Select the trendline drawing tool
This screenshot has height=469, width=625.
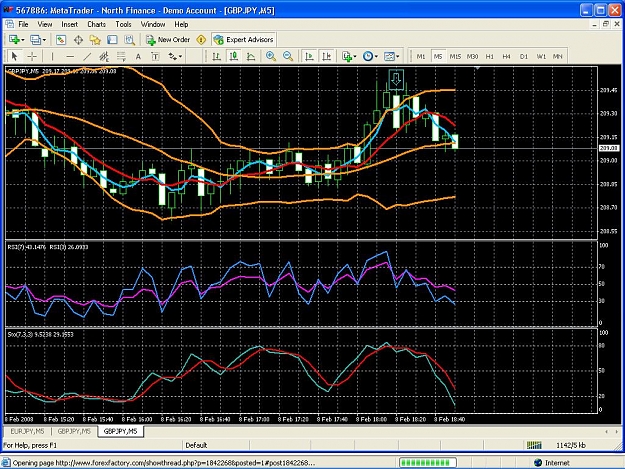tap(87, 56)
